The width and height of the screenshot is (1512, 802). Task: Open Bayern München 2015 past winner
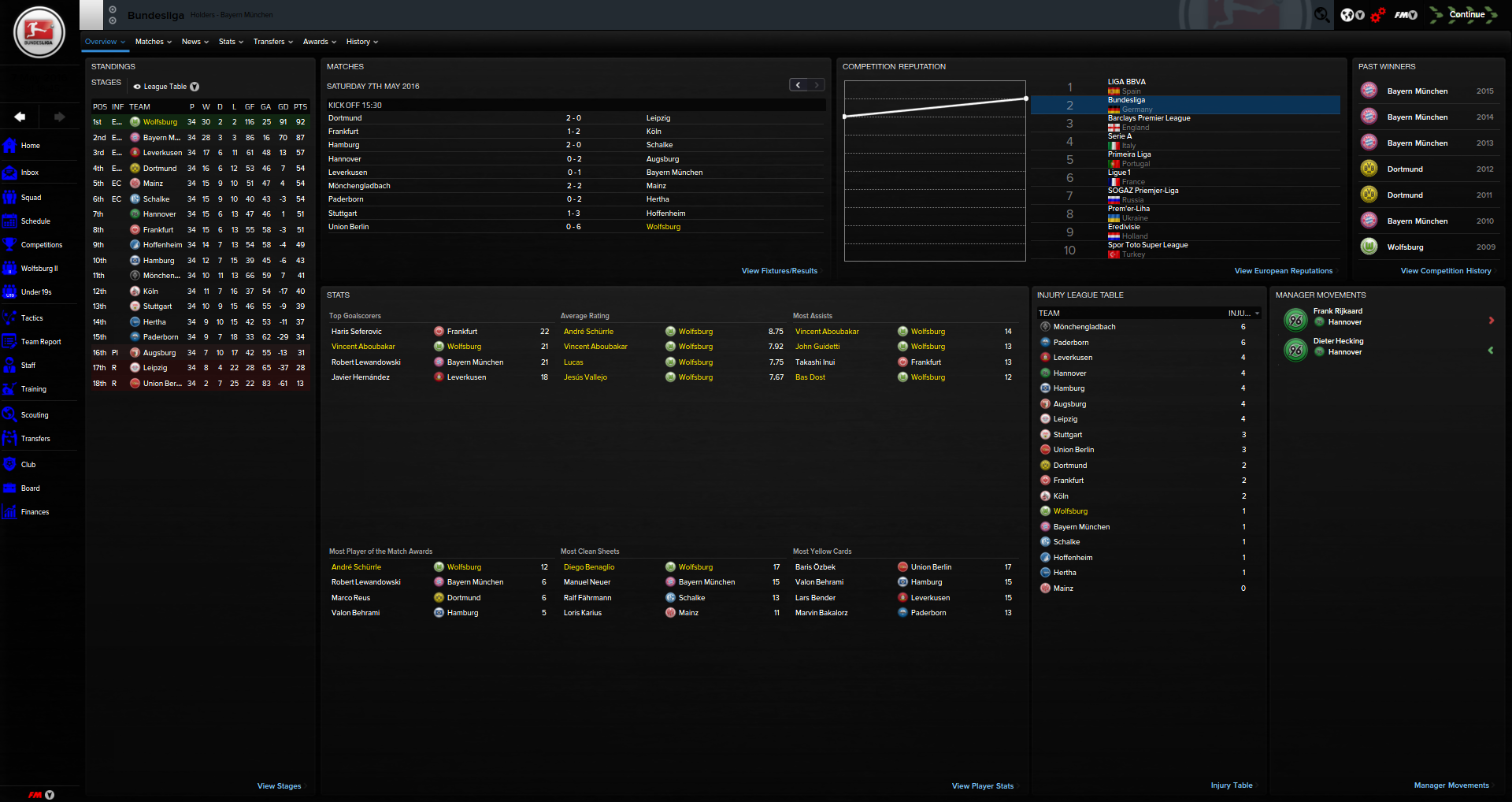1428,91
